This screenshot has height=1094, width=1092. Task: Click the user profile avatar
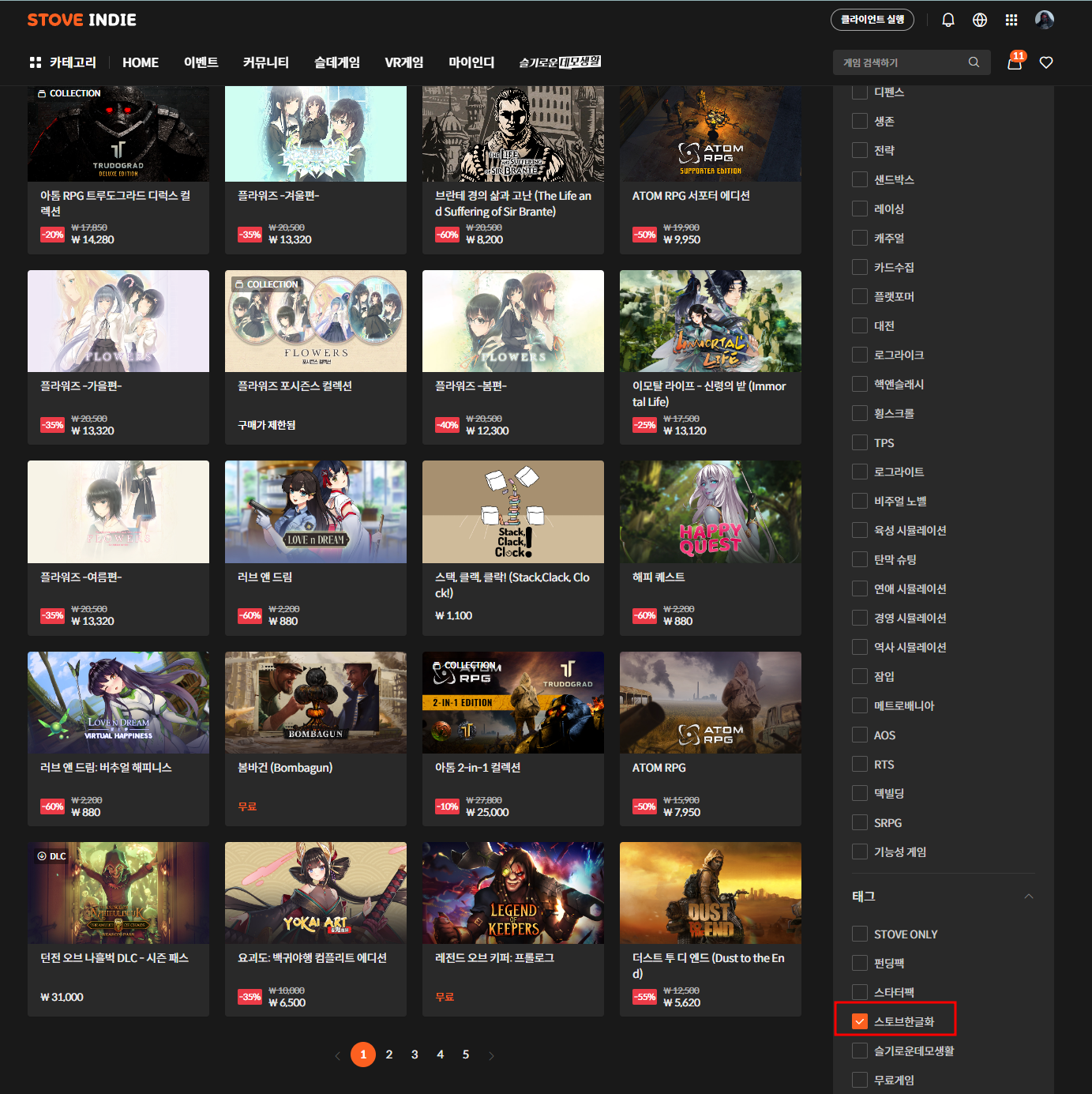(x=1045, y=20)
